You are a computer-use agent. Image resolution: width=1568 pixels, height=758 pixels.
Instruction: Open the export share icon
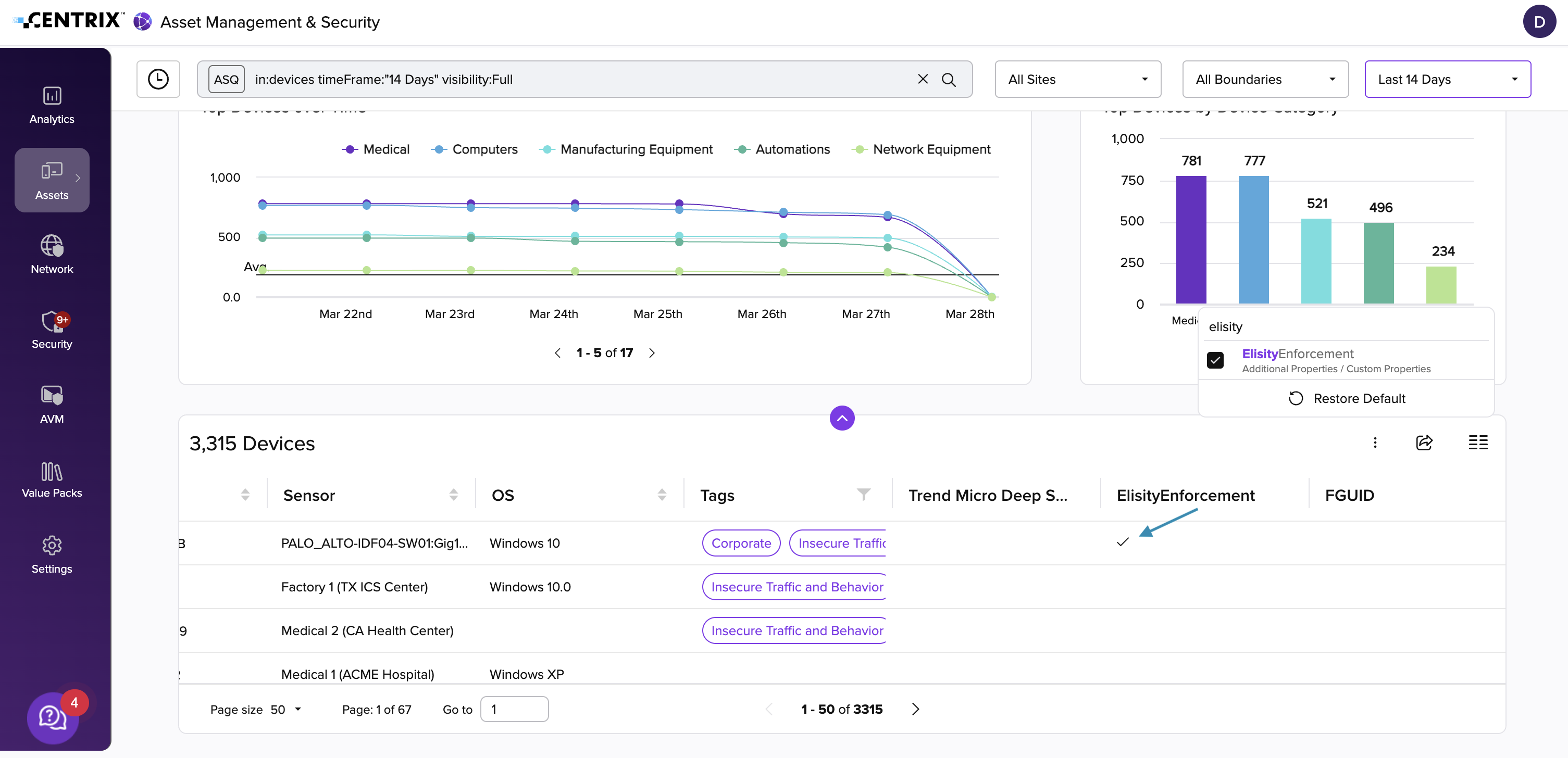tap(1424, 443)
